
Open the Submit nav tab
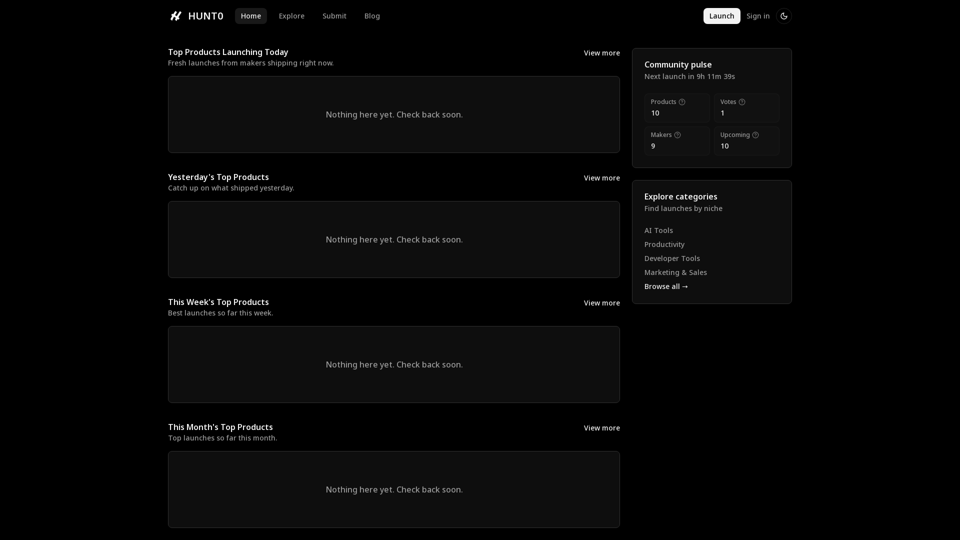(334, 16)
